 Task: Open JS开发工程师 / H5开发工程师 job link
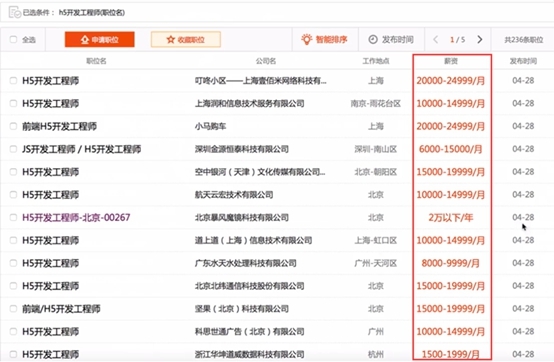81,149
